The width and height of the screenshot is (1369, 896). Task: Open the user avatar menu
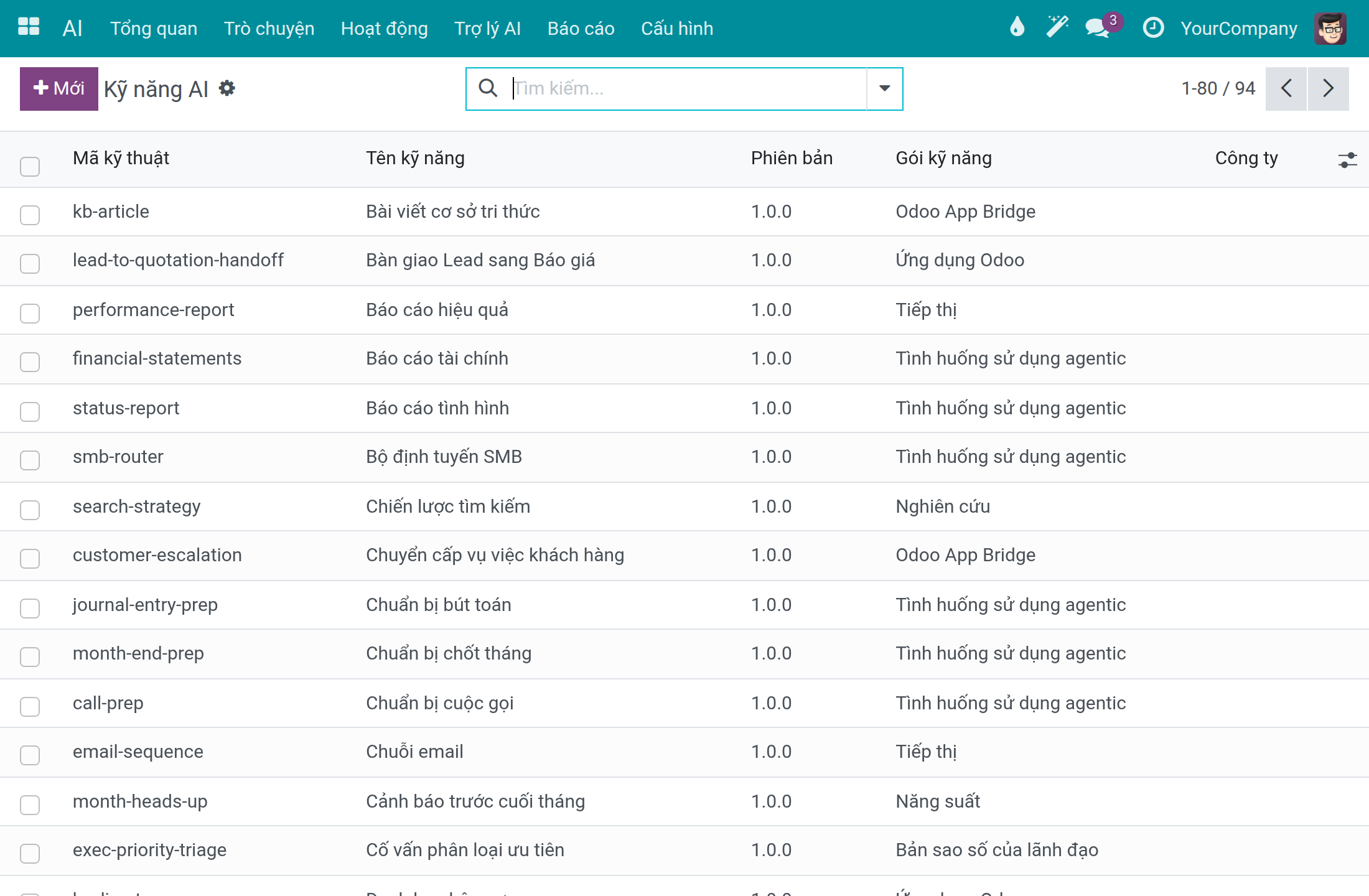click(x=1330, y=29)
